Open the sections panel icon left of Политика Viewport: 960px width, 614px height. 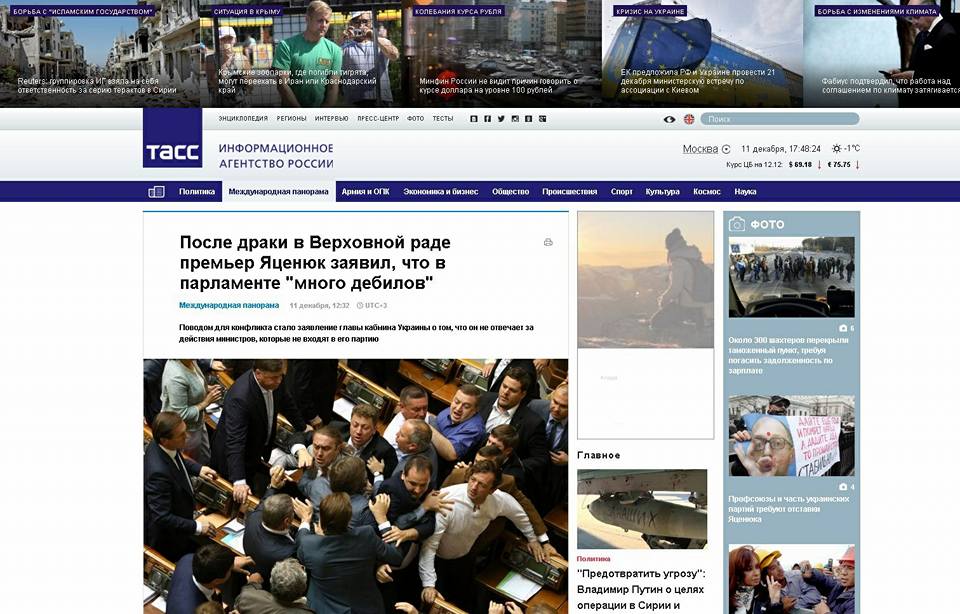157,192
